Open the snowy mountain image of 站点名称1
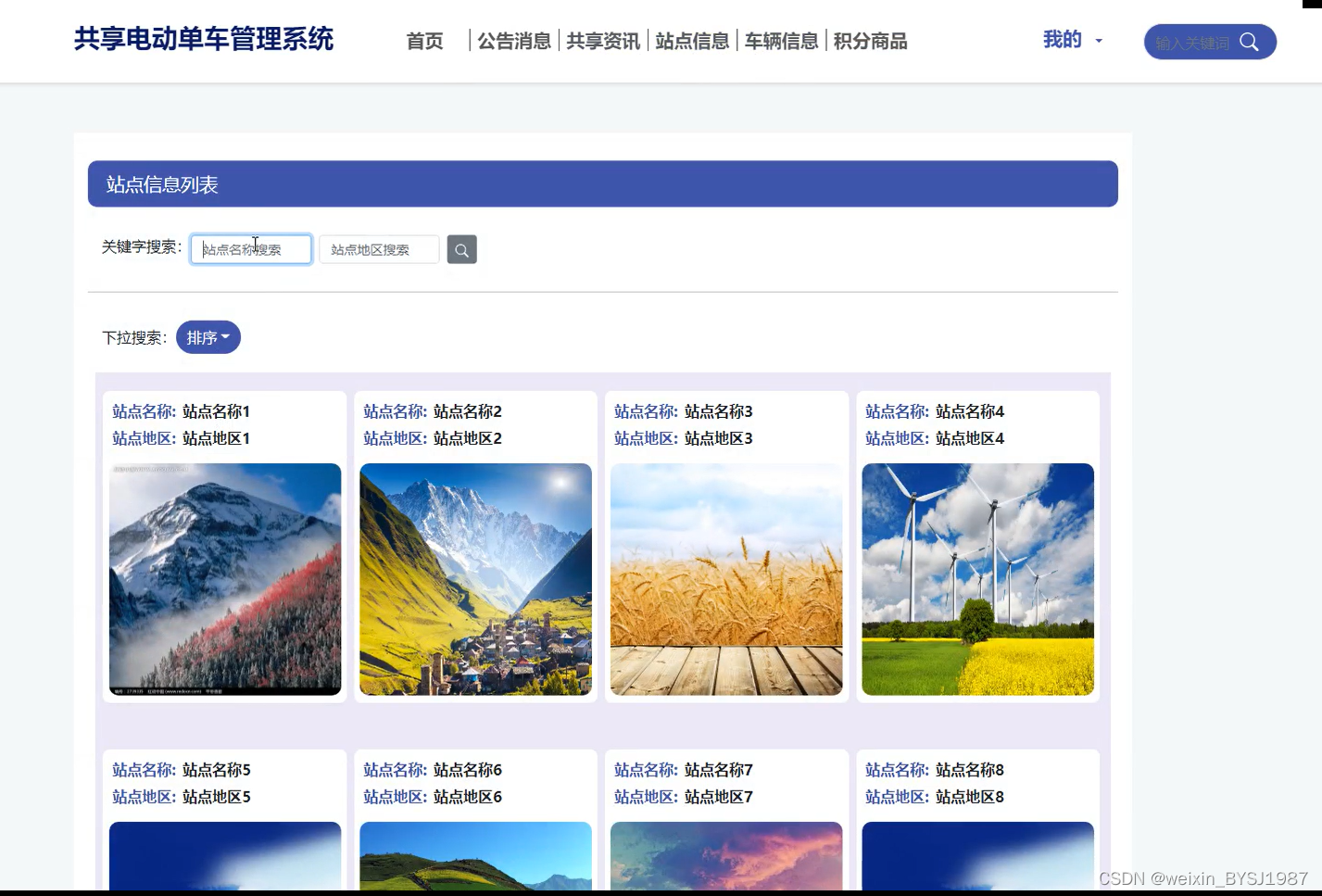This screenshot has height=896, width=1322. (x=225, y=579)
